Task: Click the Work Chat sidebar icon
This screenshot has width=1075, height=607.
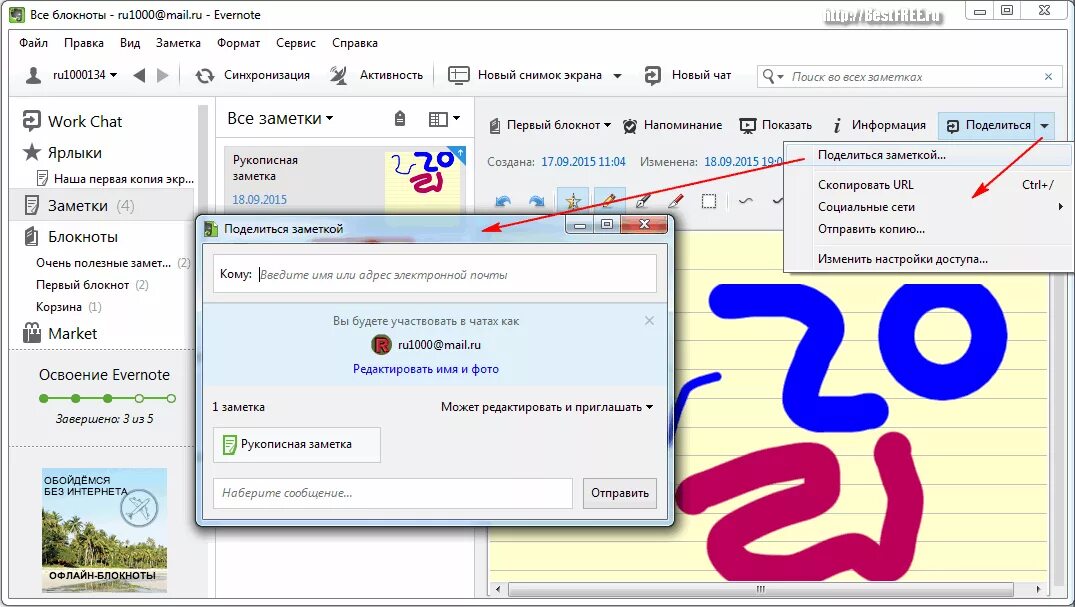Action: [x=32, y=121]
